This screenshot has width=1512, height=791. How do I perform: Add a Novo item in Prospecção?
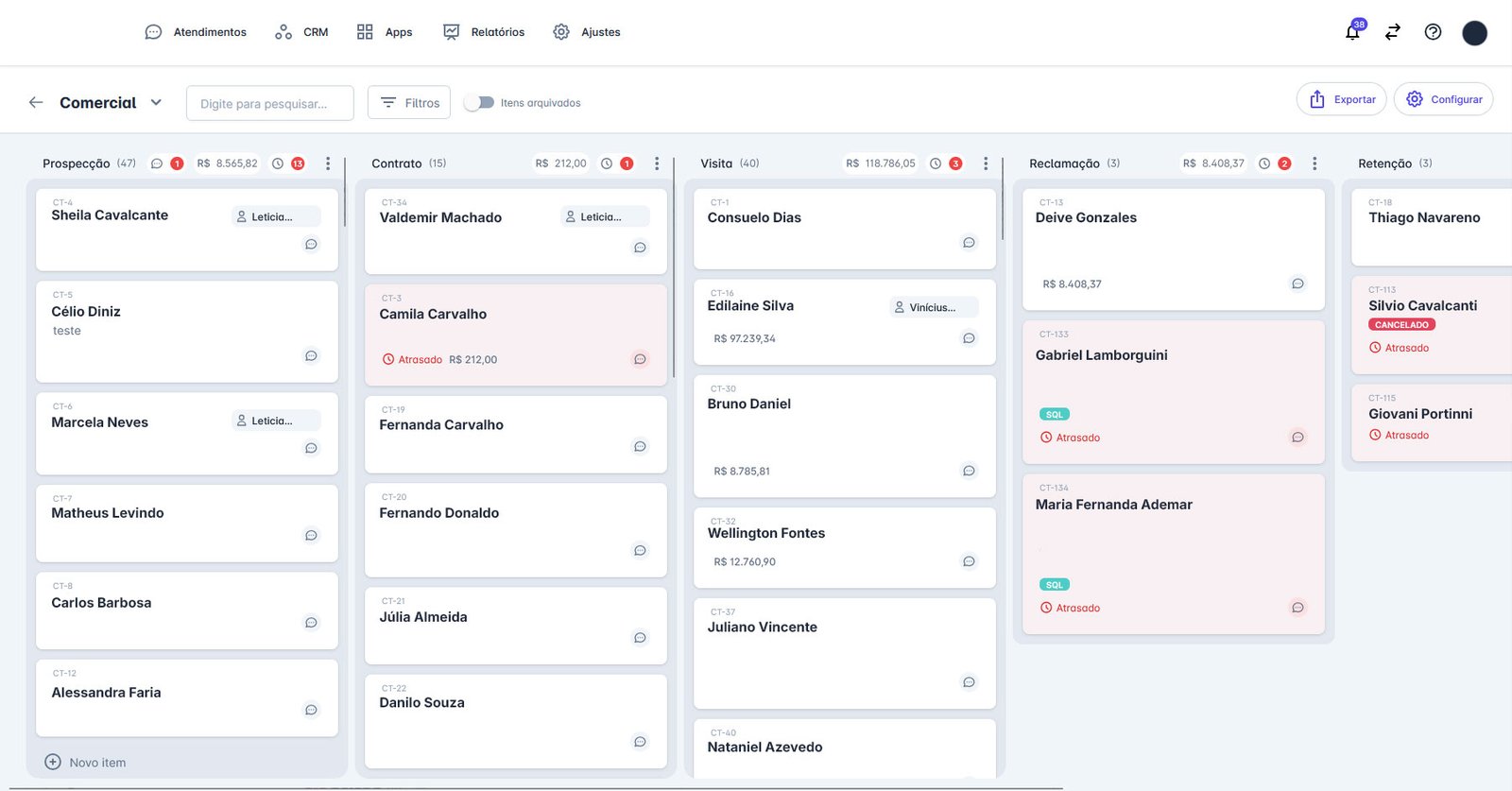[85, 763]
